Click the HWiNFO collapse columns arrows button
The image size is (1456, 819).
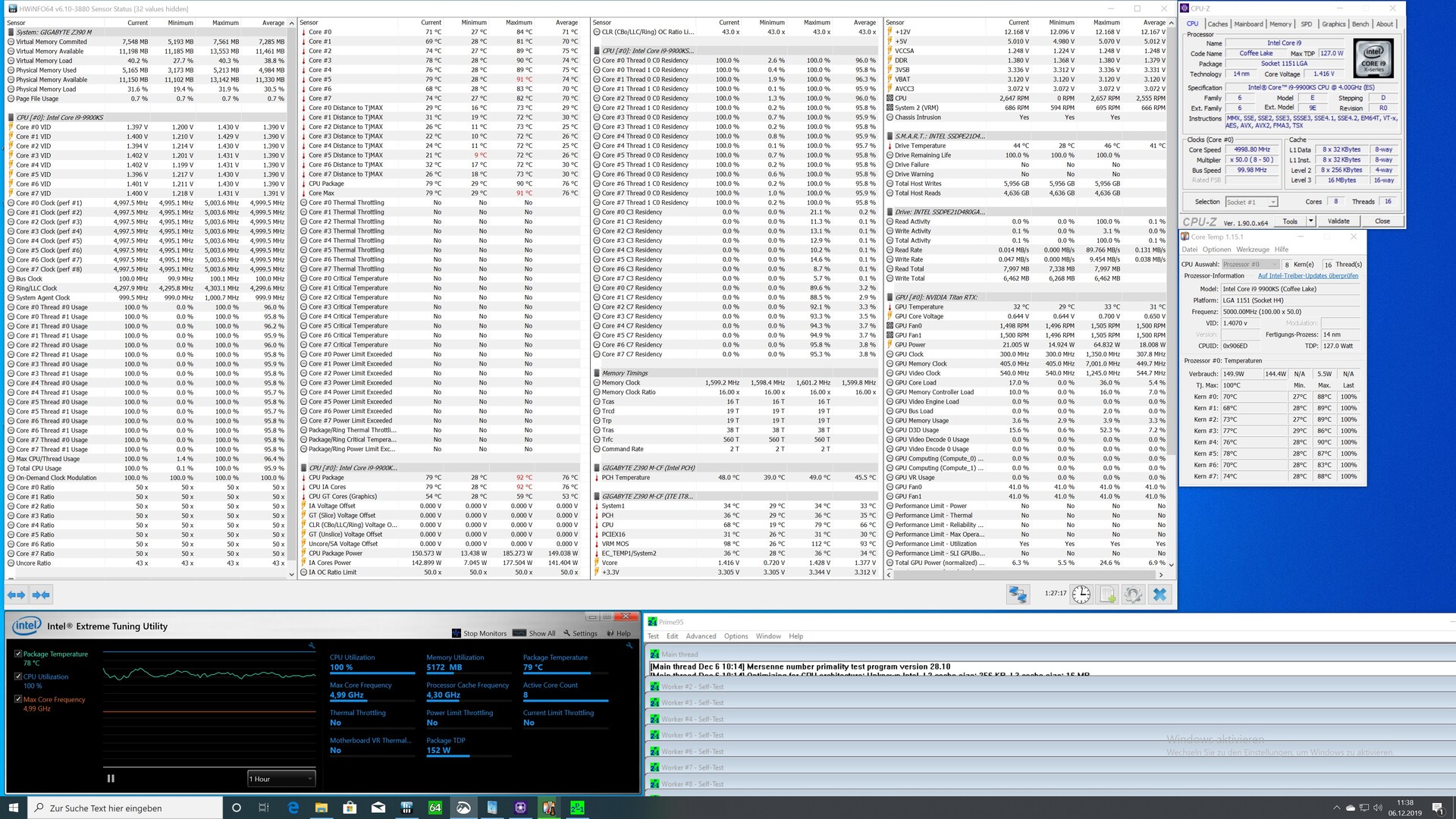pyautogui.click(x=41, y=595)
